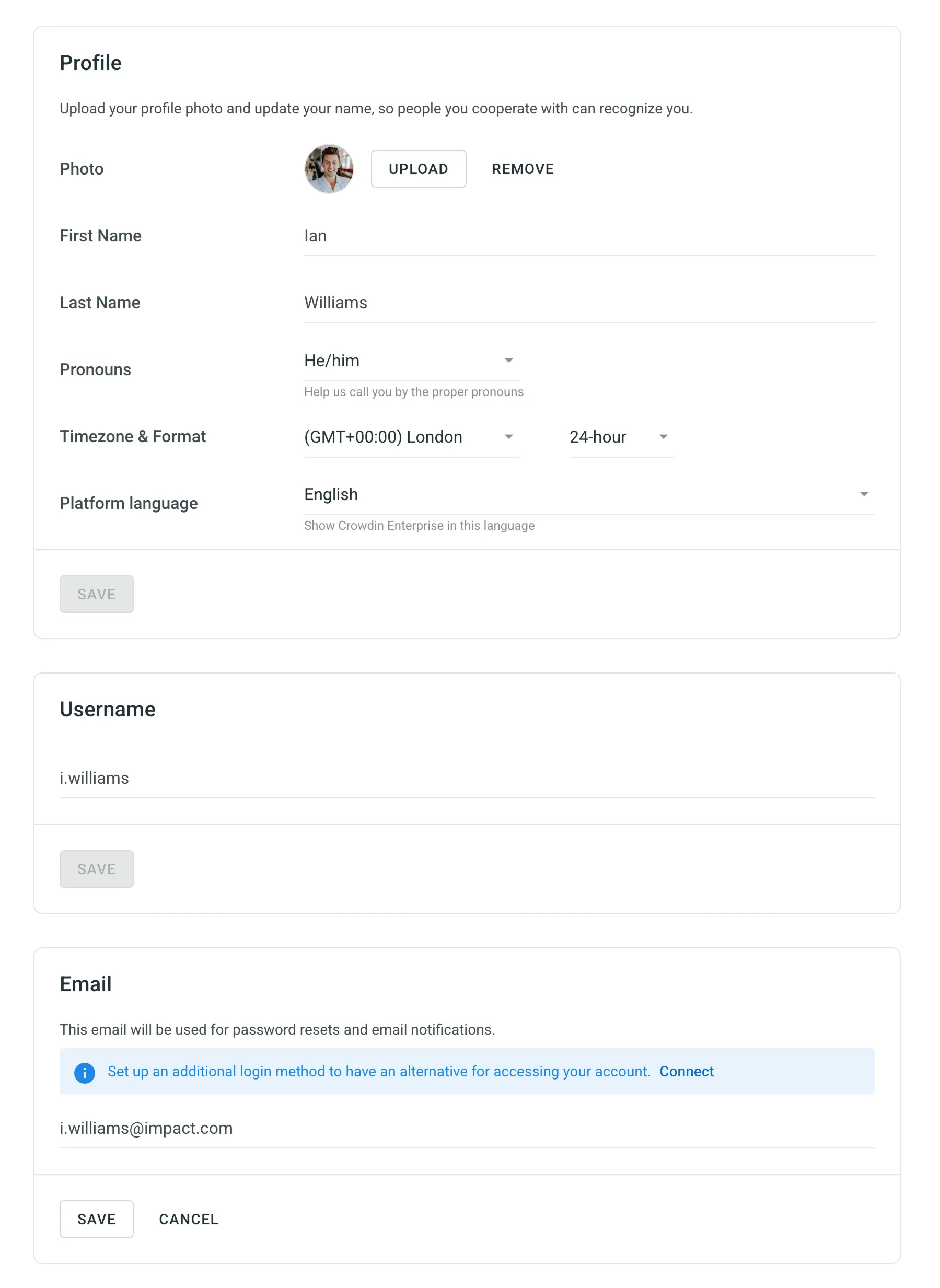Screen dimensions: 940x1288
Task: Click UPLOAD to change profile photo
Action: [x=418, y=168]
